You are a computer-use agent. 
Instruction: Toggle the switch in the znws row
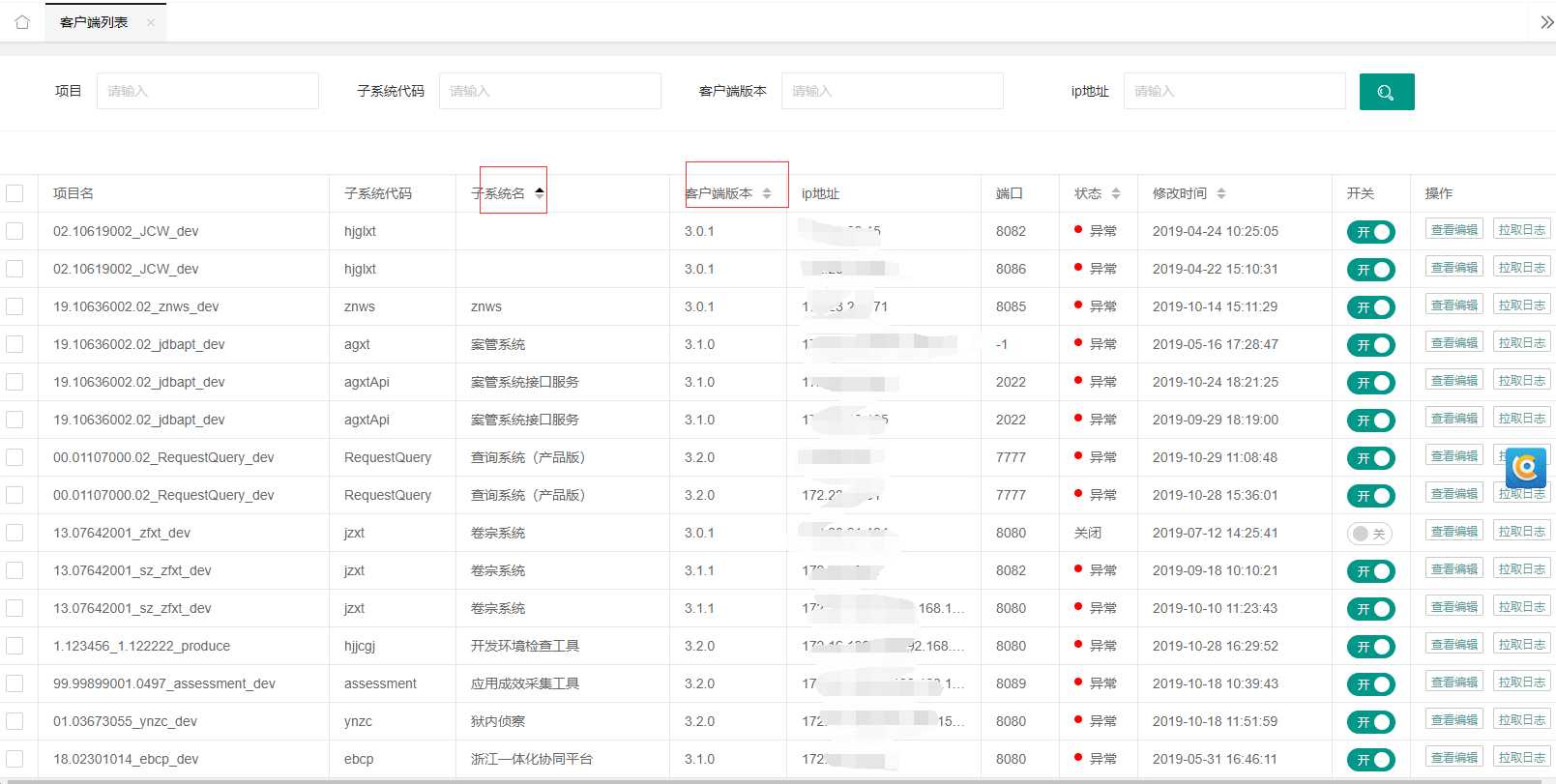coord(1371,307)
